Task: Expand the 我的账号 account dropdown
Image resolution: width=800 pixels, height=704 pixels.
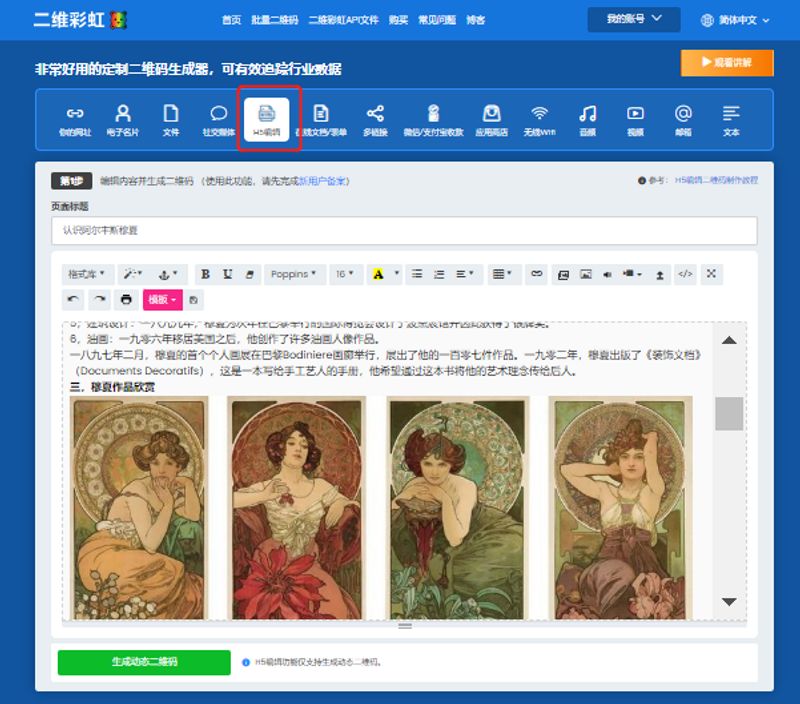Action: (633, 19)
